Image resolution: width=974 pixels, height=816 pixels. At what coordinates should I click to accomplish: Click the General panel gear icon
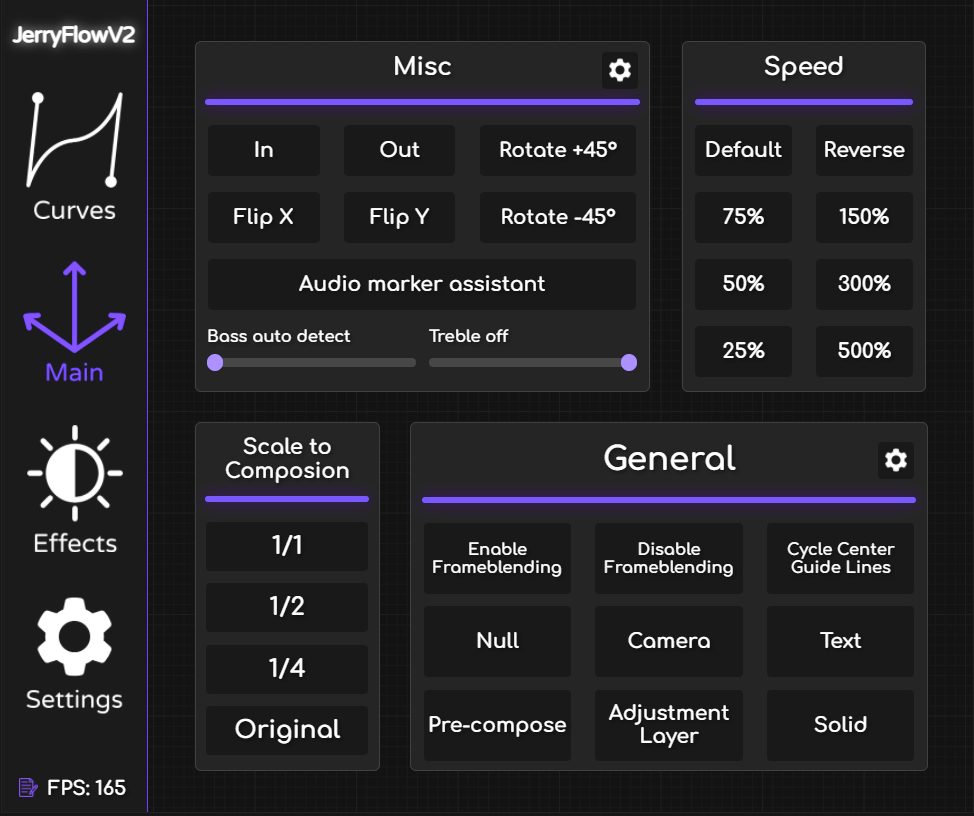tap(896, 460)
